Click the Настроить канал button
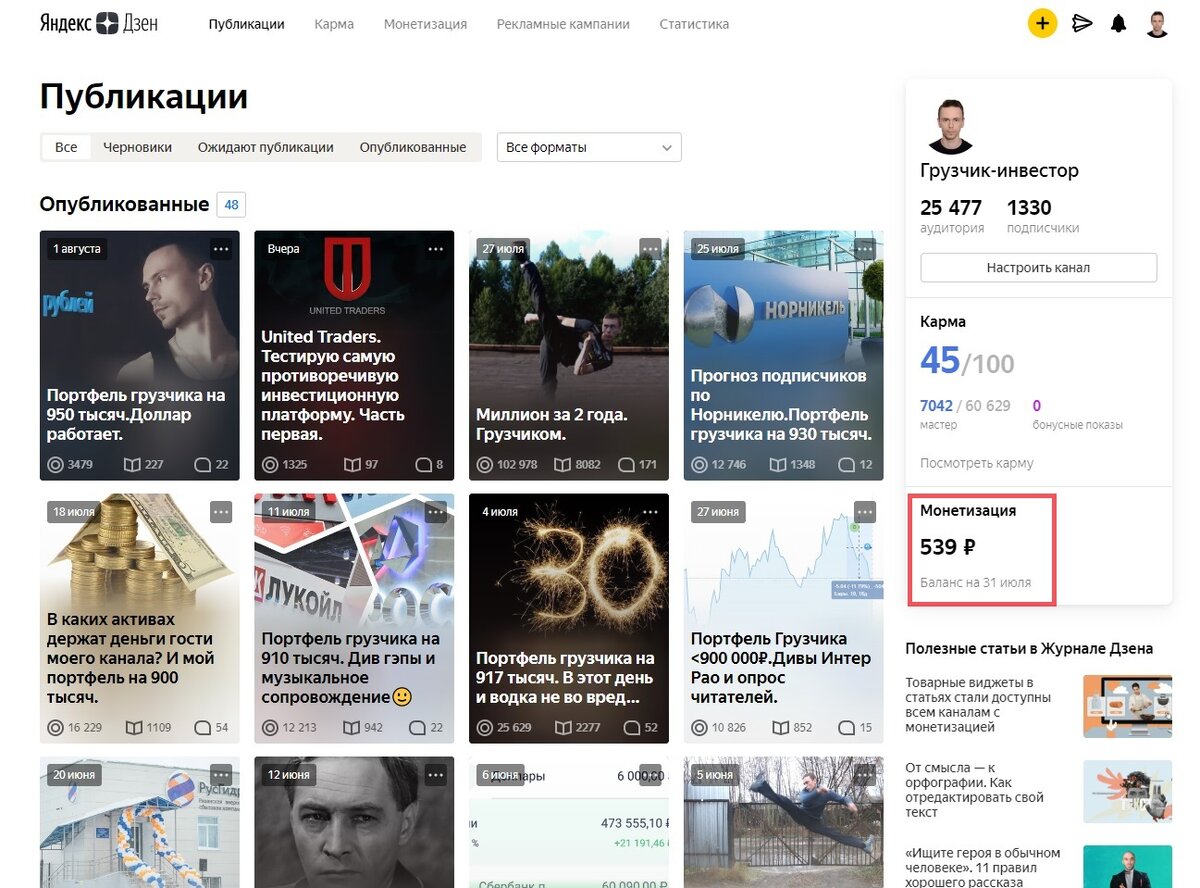1200x888 pixels. click(x=1038, y=268)
